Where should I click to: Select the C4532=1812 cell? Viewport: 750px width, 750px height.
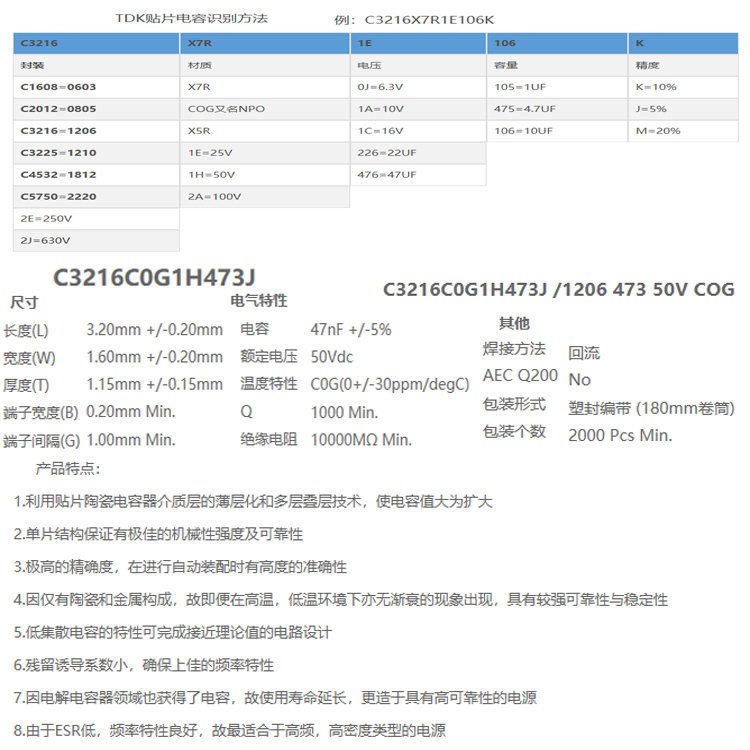pos(96,175)
